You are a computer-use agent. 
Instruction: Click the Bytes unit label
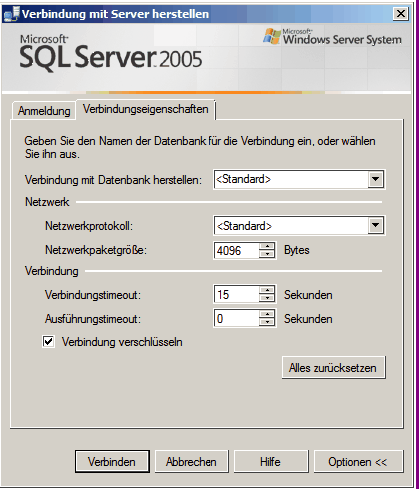tap(297, 250)
